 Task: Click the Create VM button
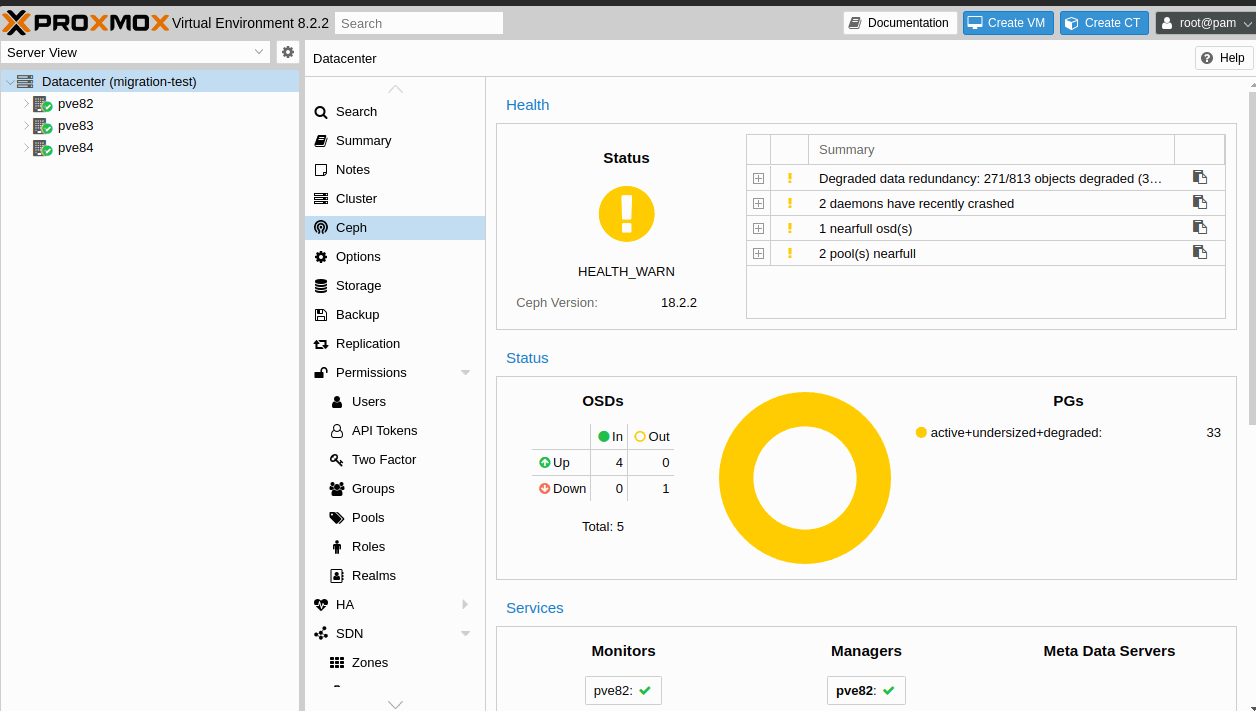pos(1008,23)
